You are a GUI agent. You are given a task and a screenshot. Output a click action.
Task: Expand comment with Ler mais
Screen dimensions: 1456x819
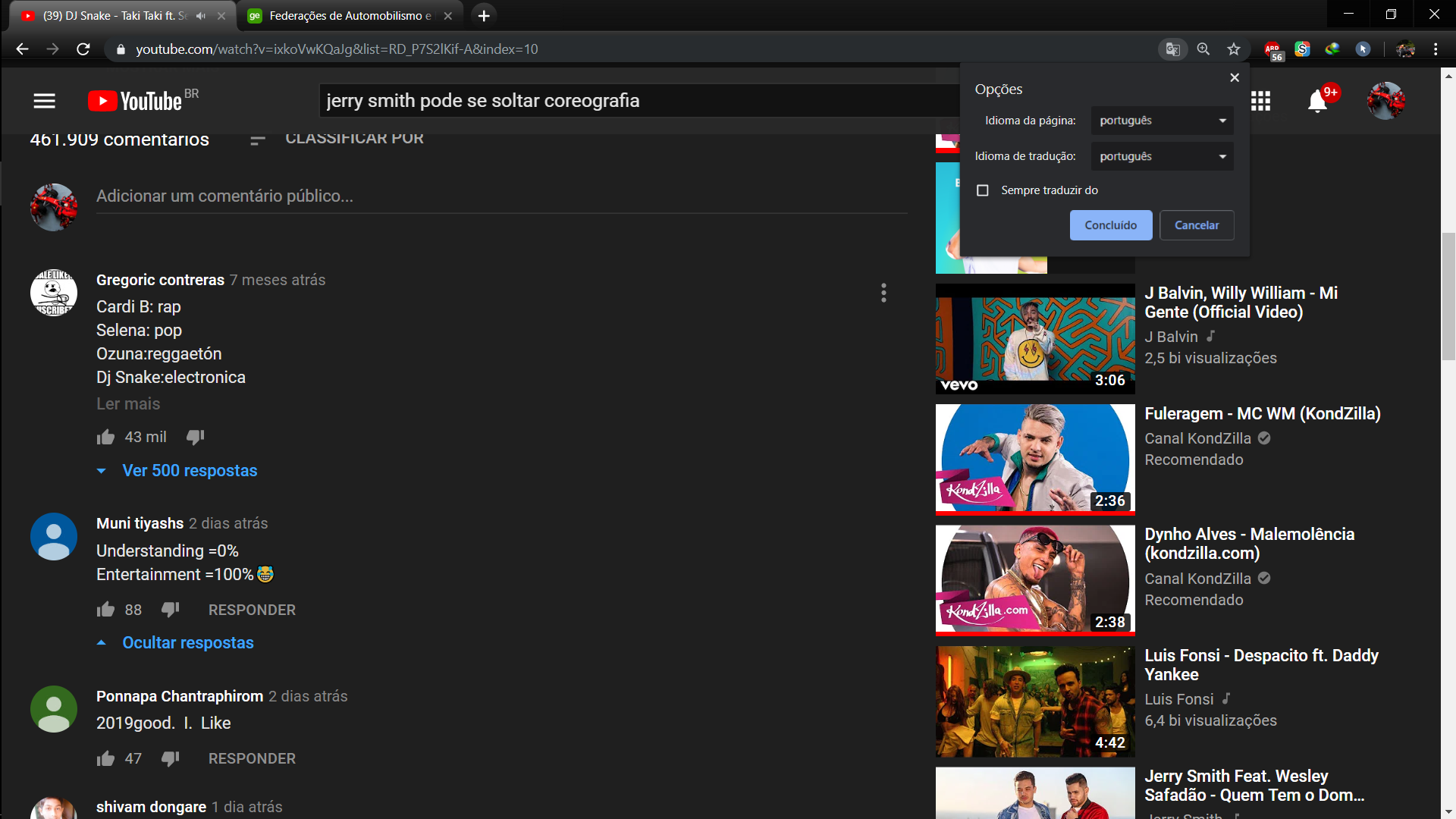click(128, 404)
